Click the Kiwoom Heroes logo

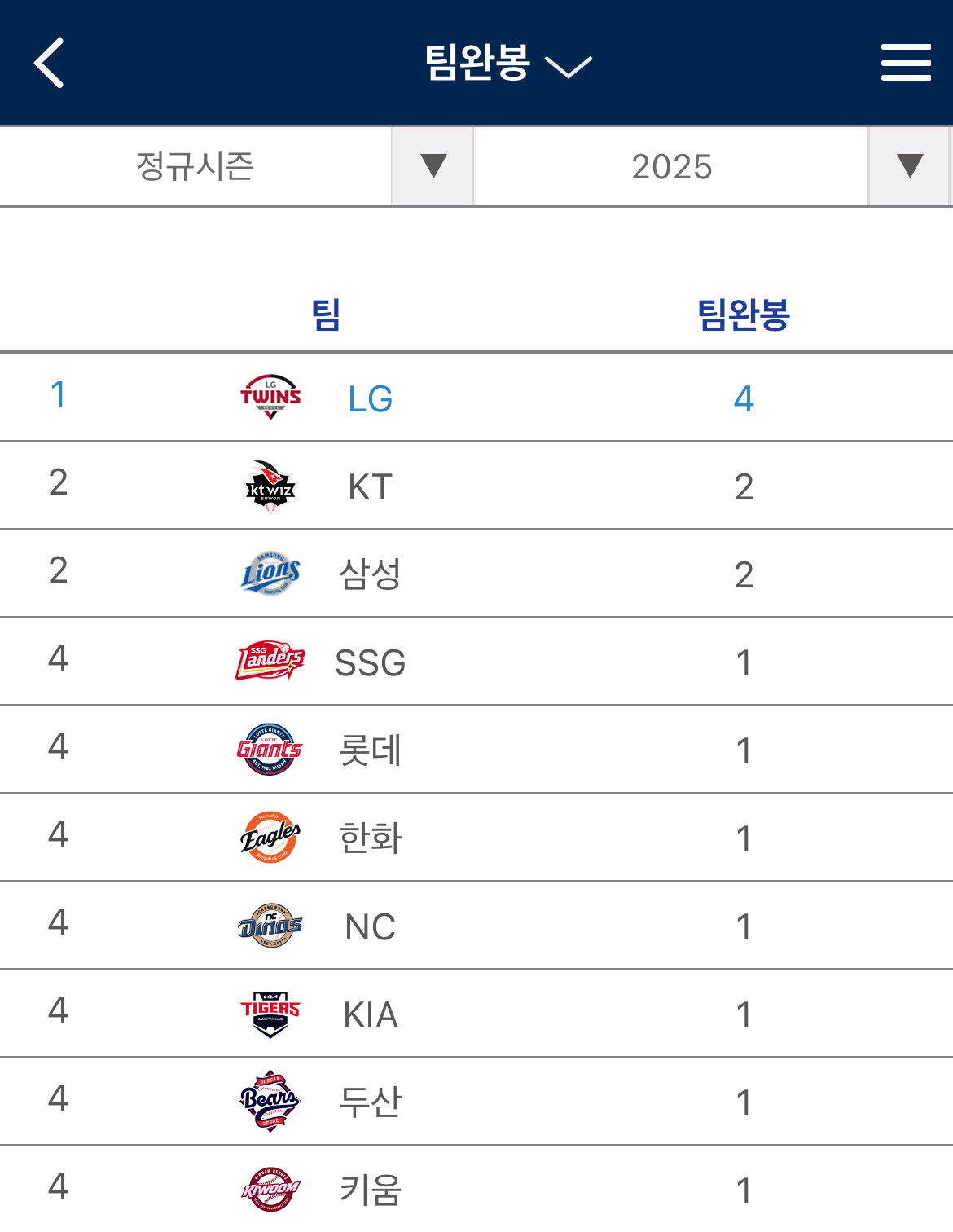(270, 1190)
